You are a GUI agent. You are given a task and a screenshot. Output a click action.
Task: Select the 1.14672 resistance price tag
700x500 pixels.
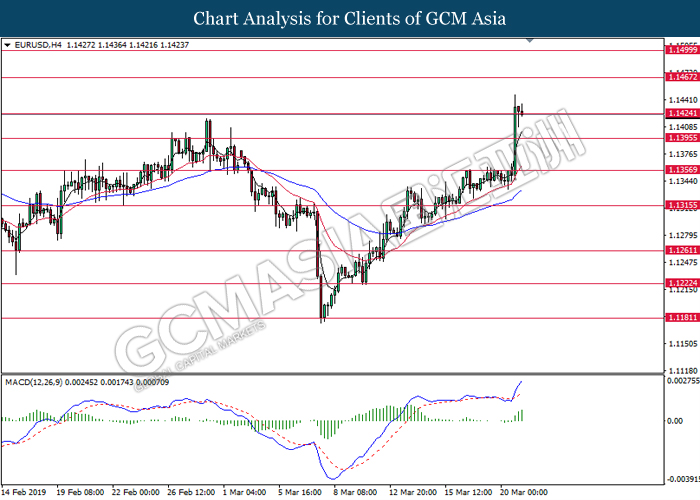pos(682,76)
